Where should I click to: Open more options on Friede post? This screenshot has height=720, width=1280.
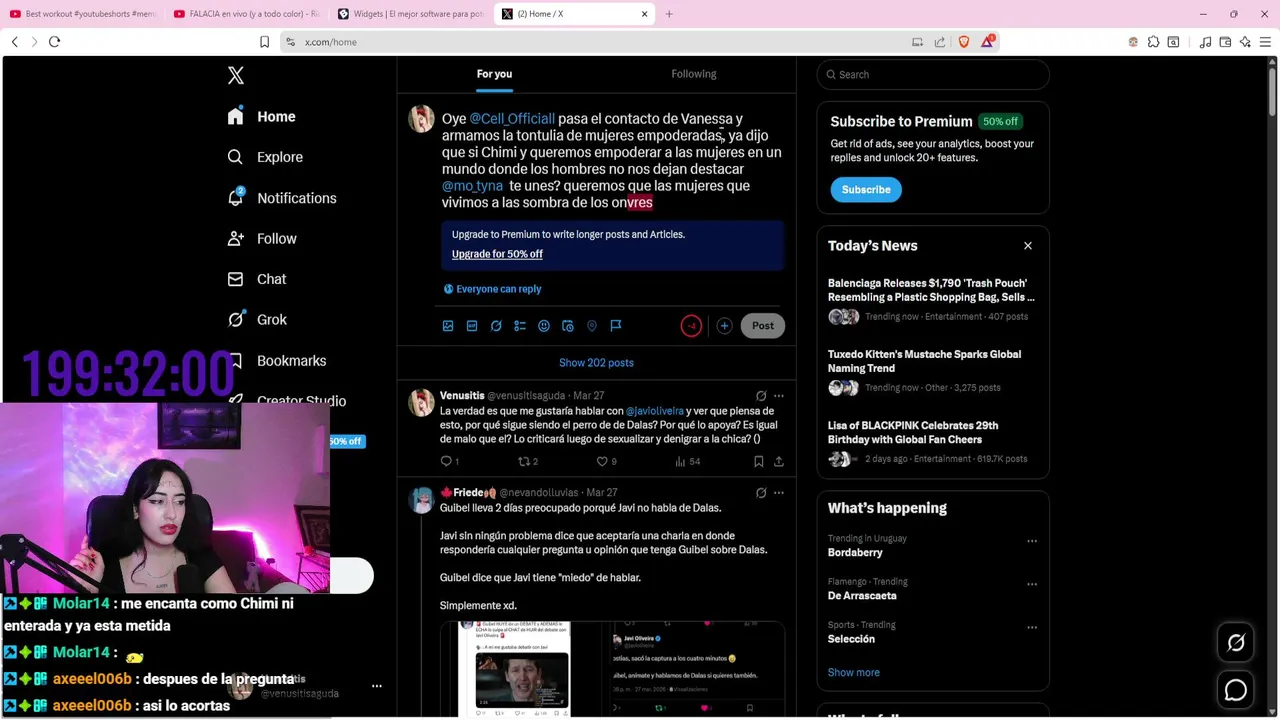[779, 493]
